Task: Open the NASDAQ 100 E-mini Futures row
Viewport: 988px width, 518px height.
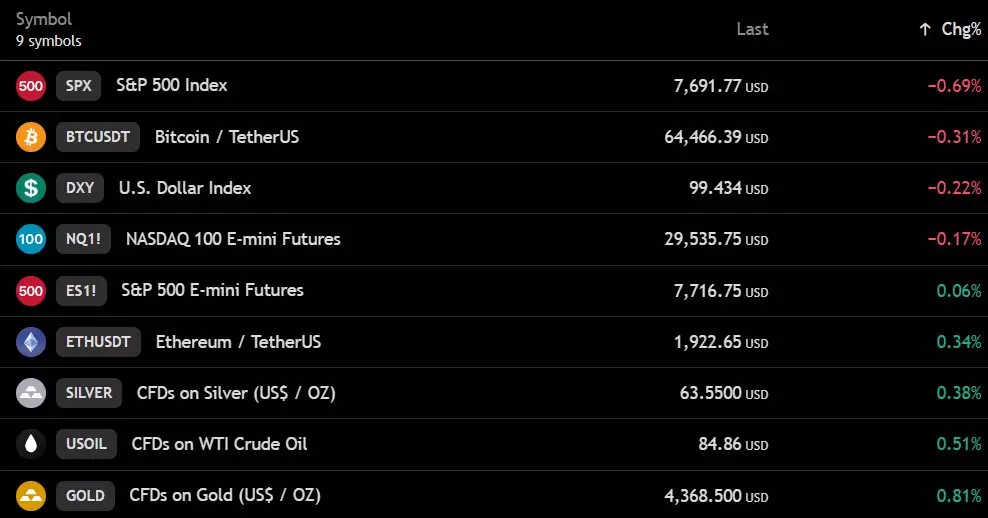Action: coord(494,239)
